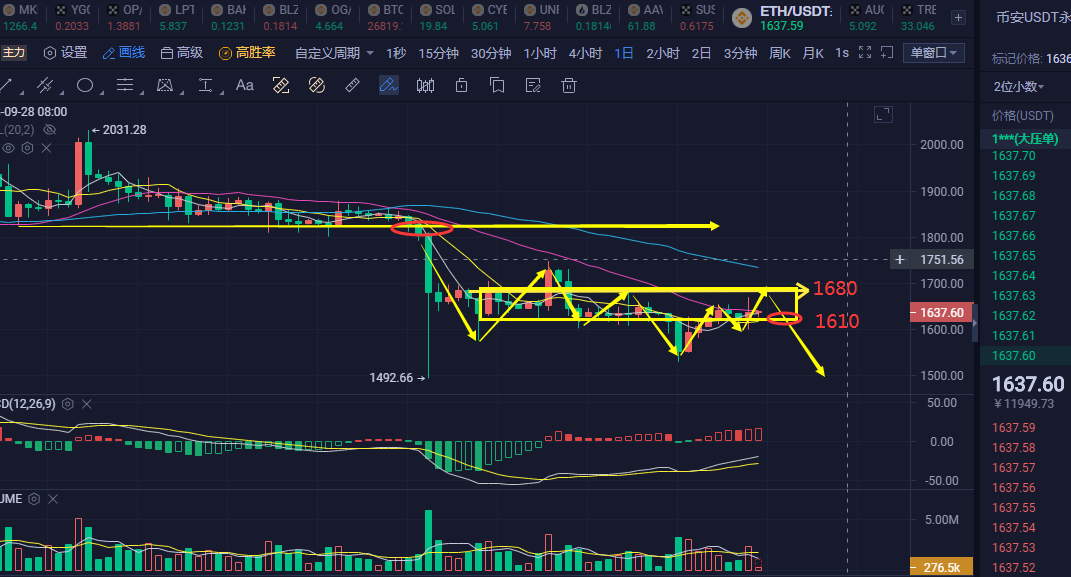Open the MACD indicator settings hexagon
This screenshot has height=577, width=1071.
tap(68, 404)
